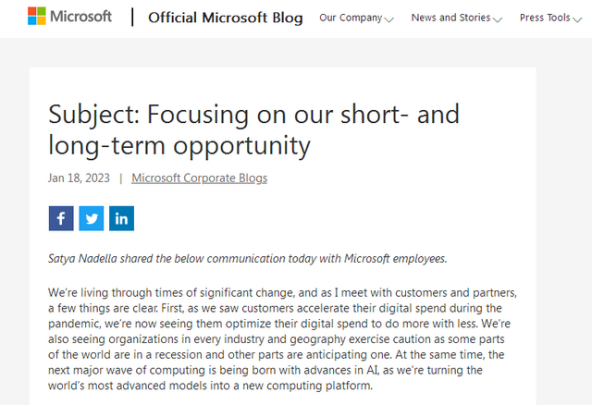Share the post via LinkedIn icon
The height and width of the screenshot is (406, 593).
(x=121, y=218)
